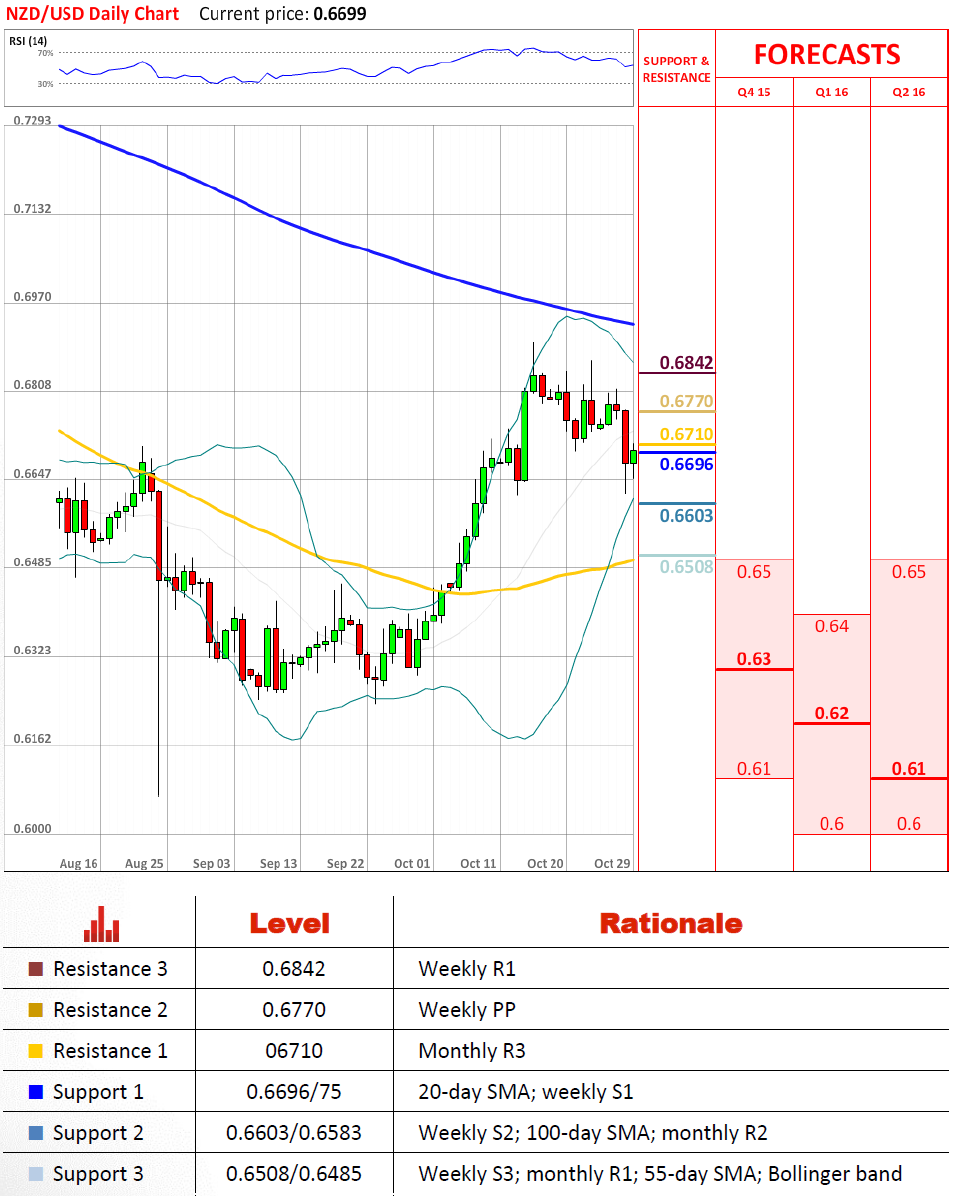Click the Resistance 2 orange color swatch
Image resolution: width=958 pixels, height=1196 pixels.
(36, 1010)
